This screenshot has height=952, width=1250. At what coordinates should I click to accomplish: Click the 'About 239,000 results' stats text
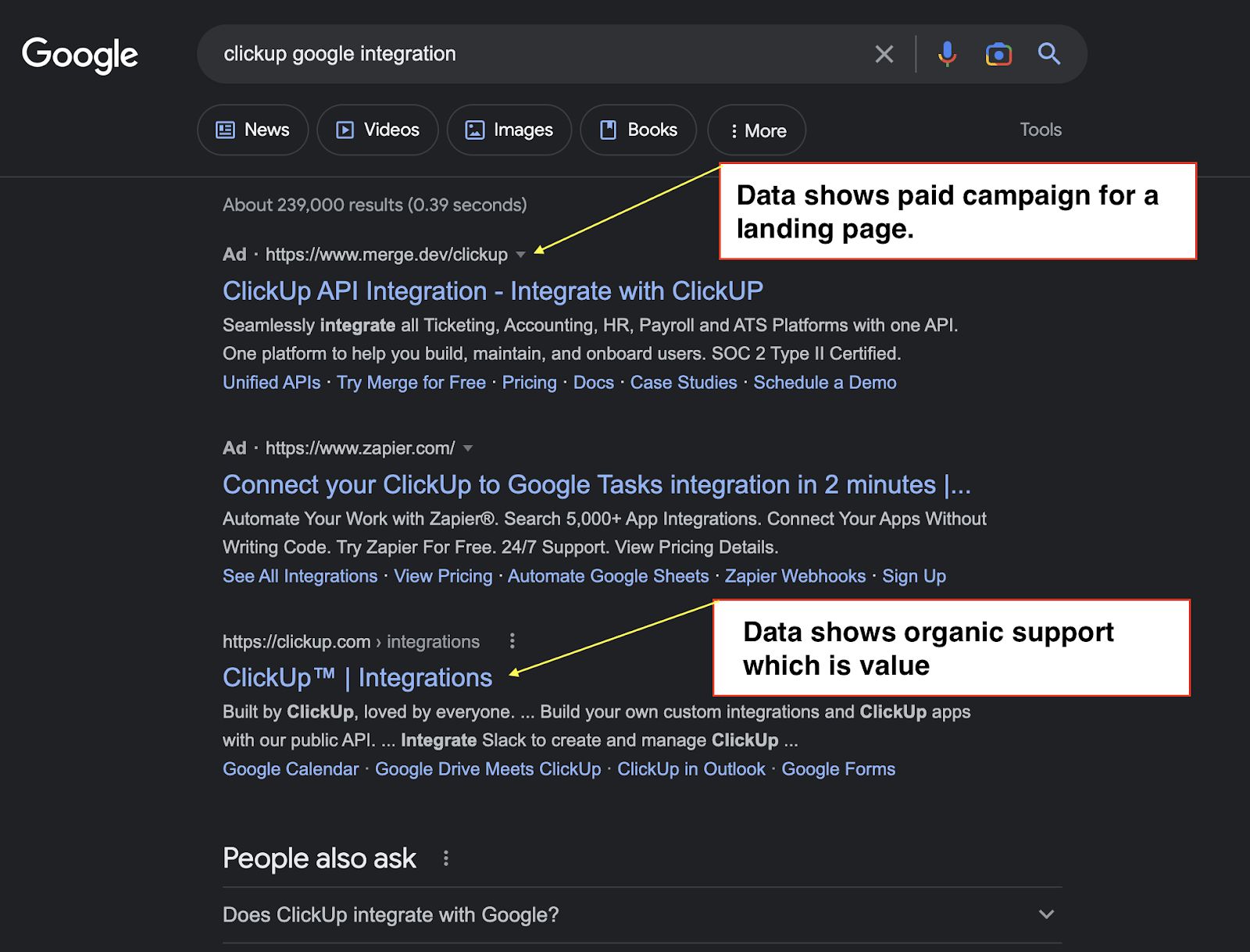[x=375, y=205]
